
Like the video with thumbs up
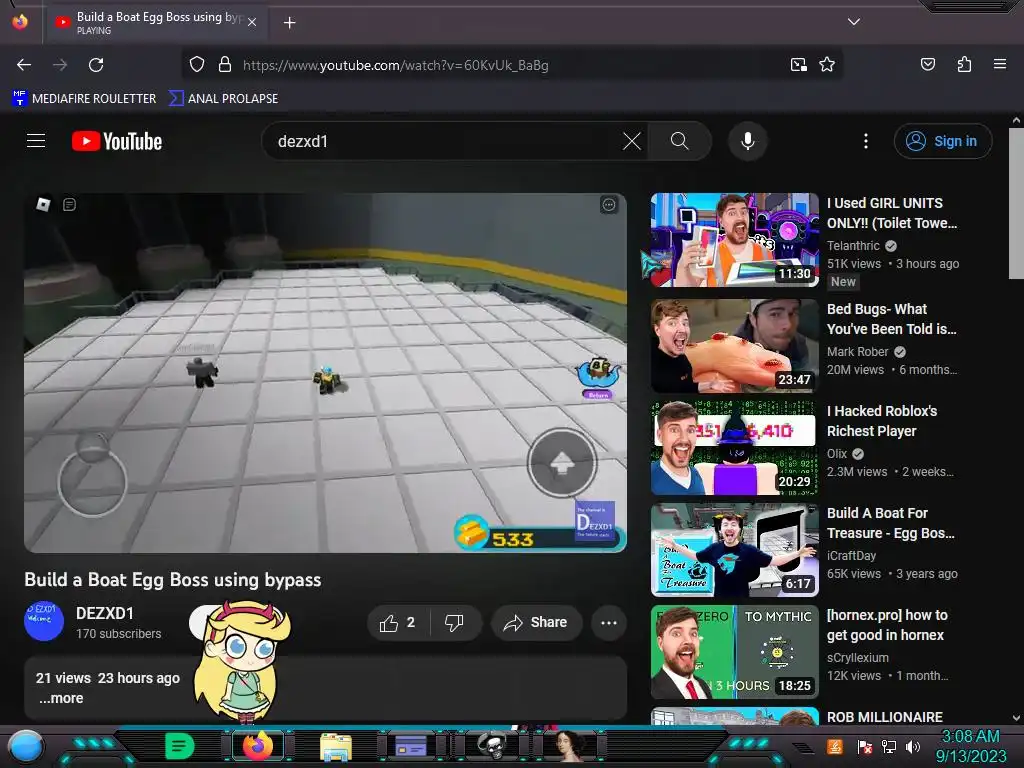click(x=398, y=623)
